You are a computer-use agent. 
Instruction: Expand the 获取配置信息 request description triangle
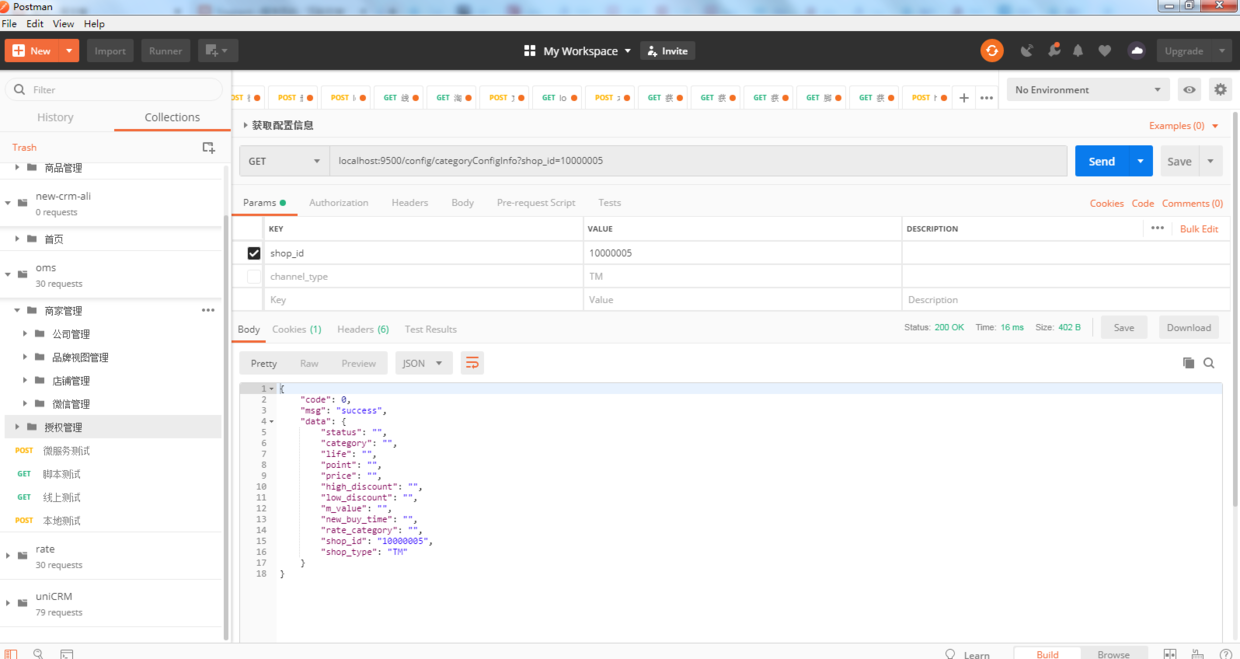pyautogui.click(x=245, y=125)
